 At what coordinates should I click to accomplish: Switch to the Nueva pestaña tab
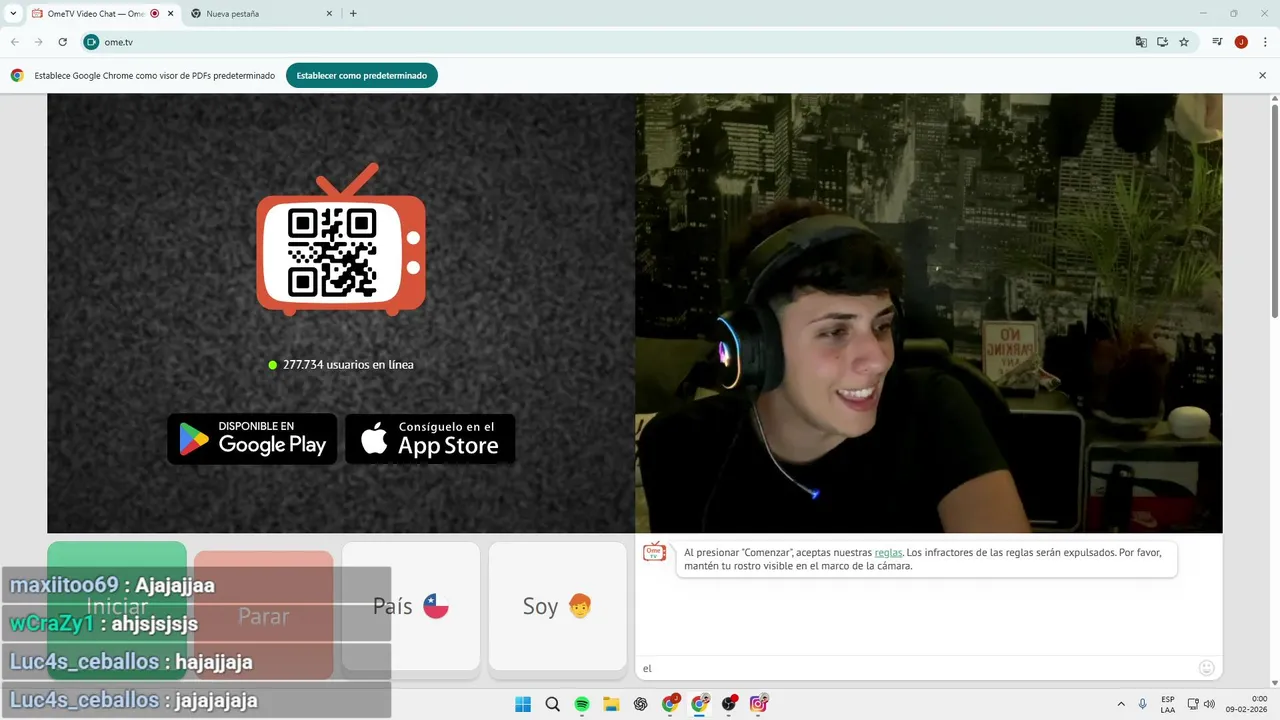[x=260, y=14]
